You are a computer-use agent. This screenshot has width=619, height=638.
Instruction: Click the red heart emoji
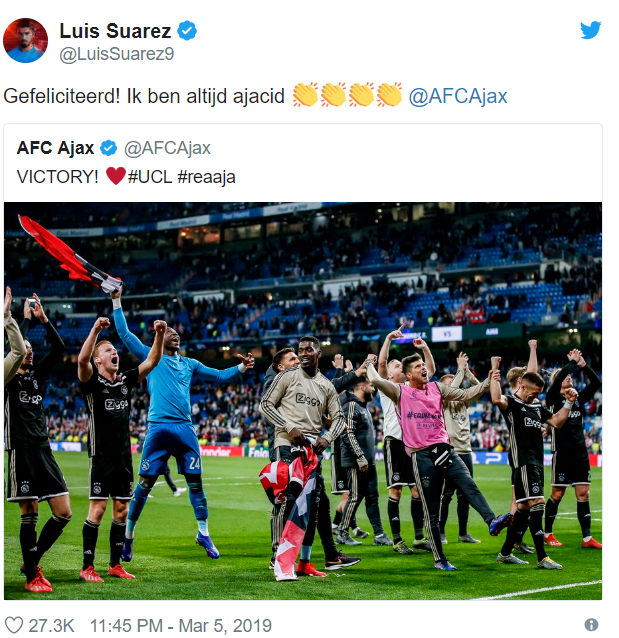pos(116,176)
